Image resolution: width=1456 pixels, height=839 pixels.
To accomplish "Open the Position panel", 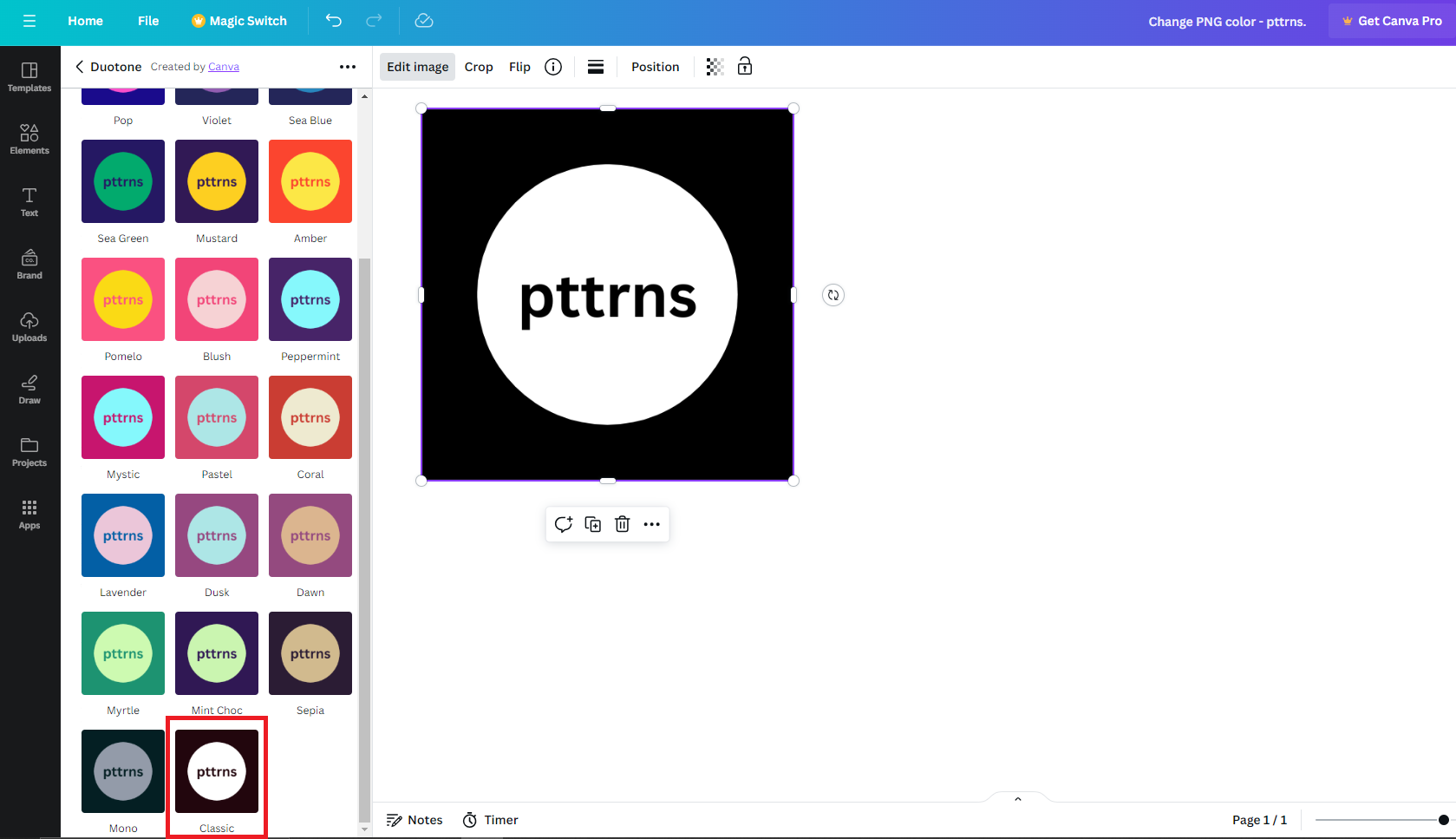I will pos(656,67).
